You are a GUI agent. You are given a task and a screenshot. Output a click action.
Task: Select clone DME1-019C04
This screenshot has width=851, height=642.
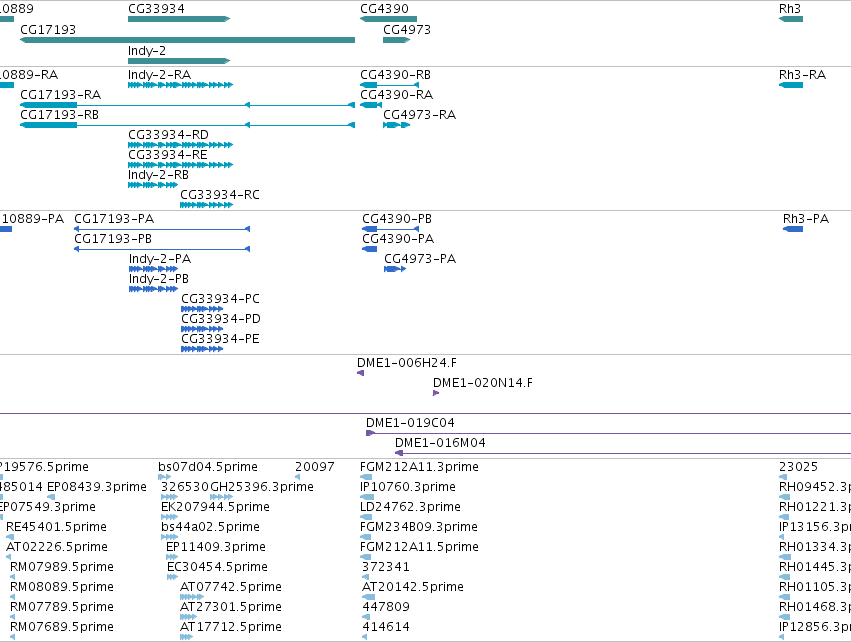point(608,433)
